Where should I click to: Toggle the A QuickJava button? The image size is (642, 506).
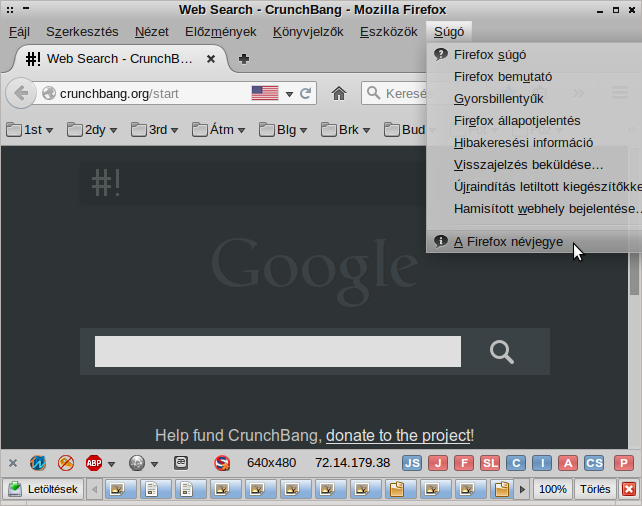pyautogui.click(x=568, y=463)
